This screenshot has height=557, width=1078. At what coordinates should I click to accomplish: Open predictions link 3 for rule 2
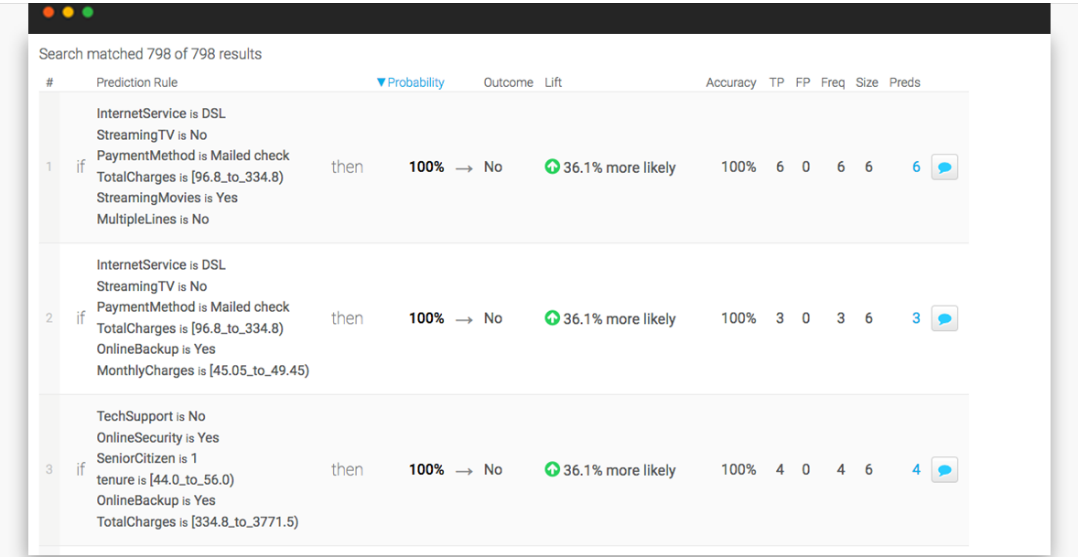916,318
